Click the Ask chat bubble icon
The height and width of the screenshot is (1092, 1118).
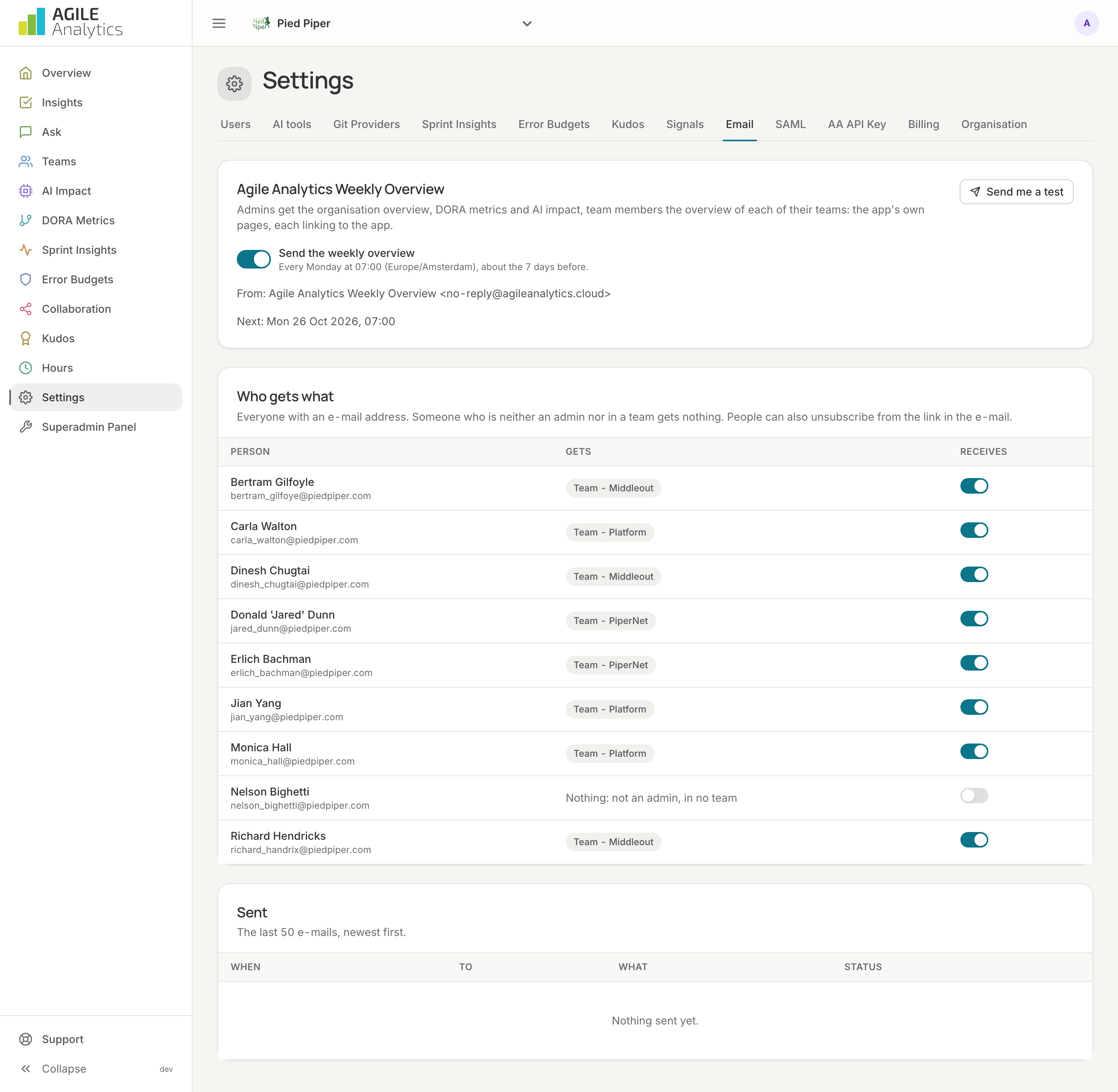pos(25,132)
